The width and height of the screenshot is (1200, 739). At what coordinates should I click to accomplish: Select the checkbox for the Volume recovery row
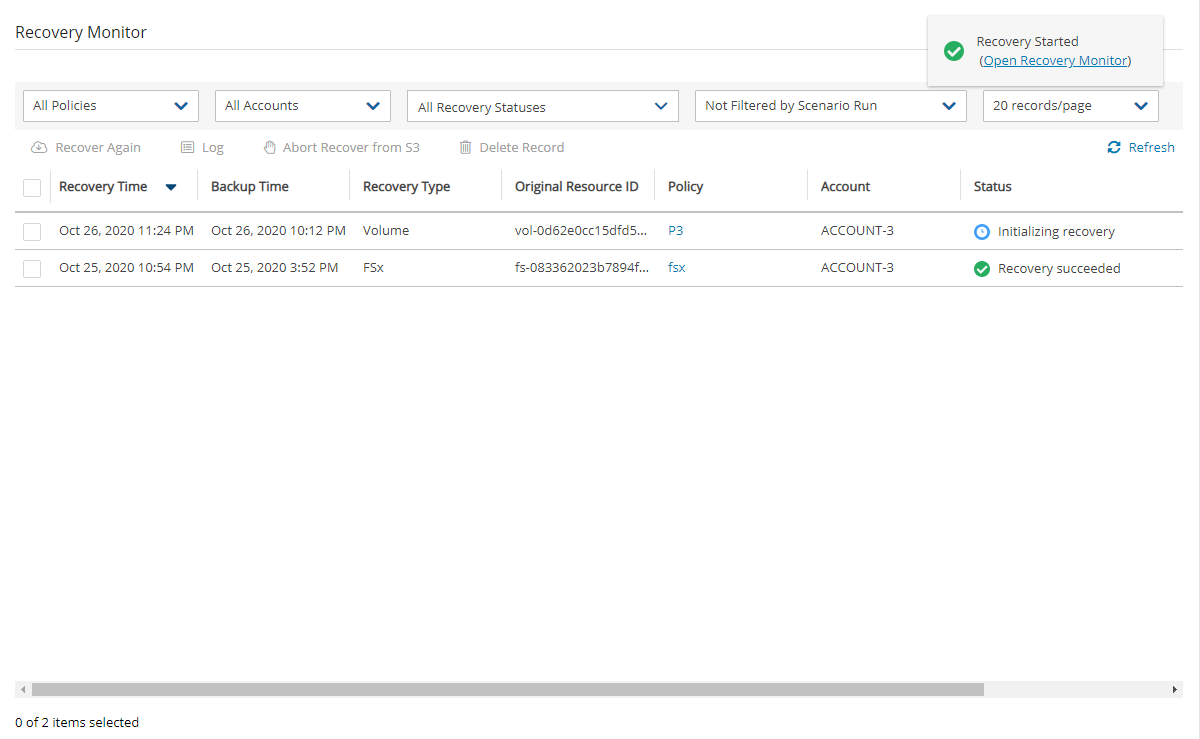[32, 232]
